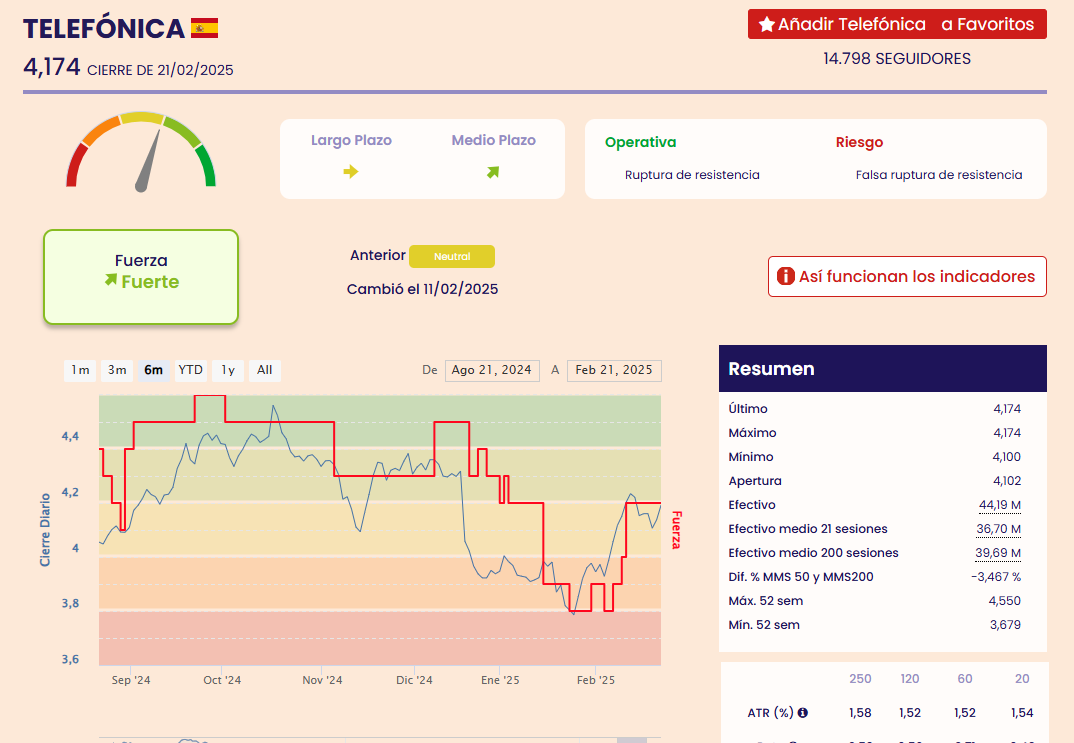This screenshot has width=1074, height=743.
Task: Click the ATR column header 120
Action: 910,679
